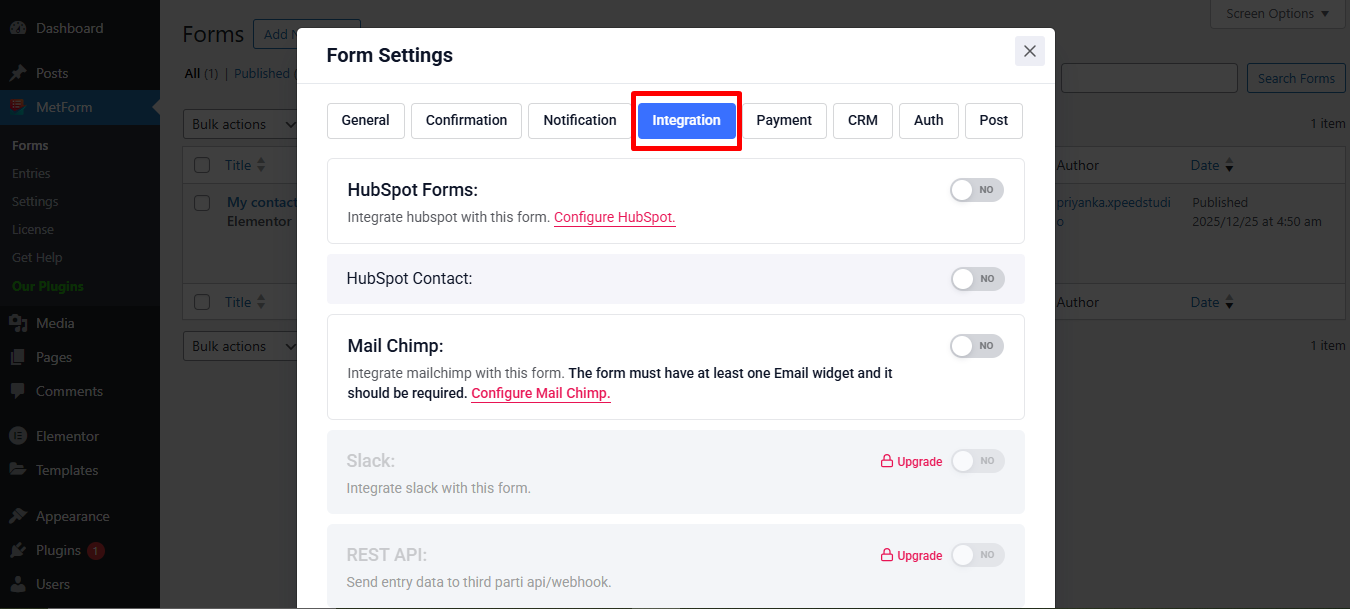The image size is (1350, 609).
Task: Click the Pages icon in sidebar
Action: pos(21,356)
